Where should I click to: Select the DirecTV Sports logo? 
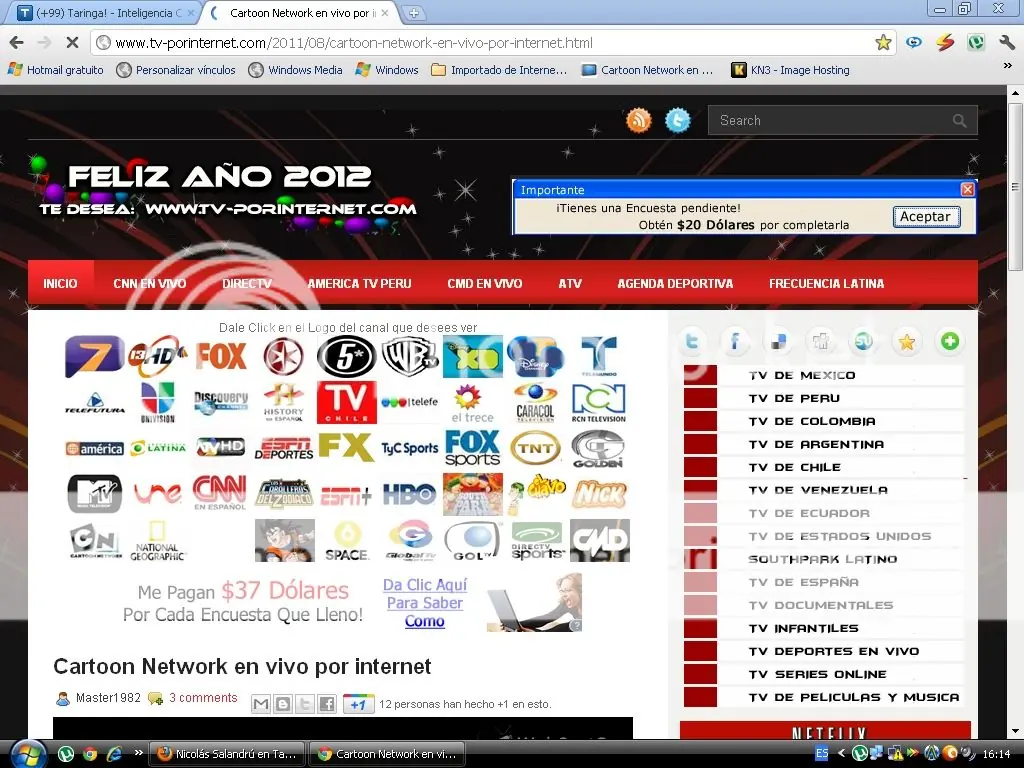[537, 541]
